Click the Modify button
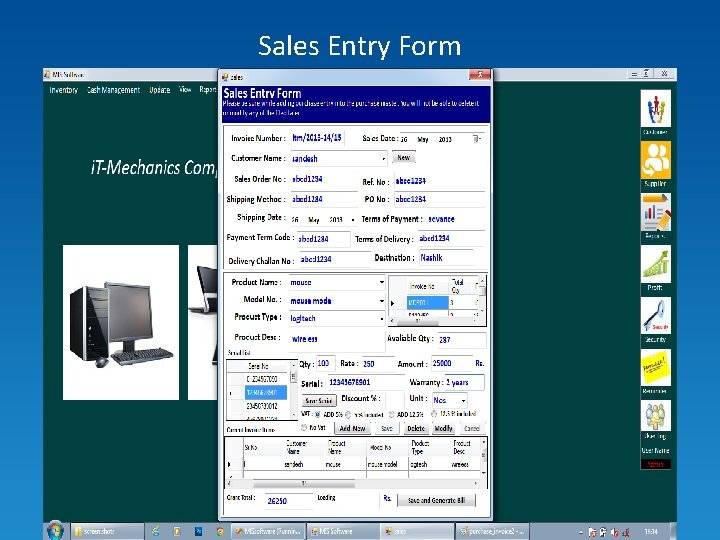Screen dimensions: 720x540 click(444, 428)
